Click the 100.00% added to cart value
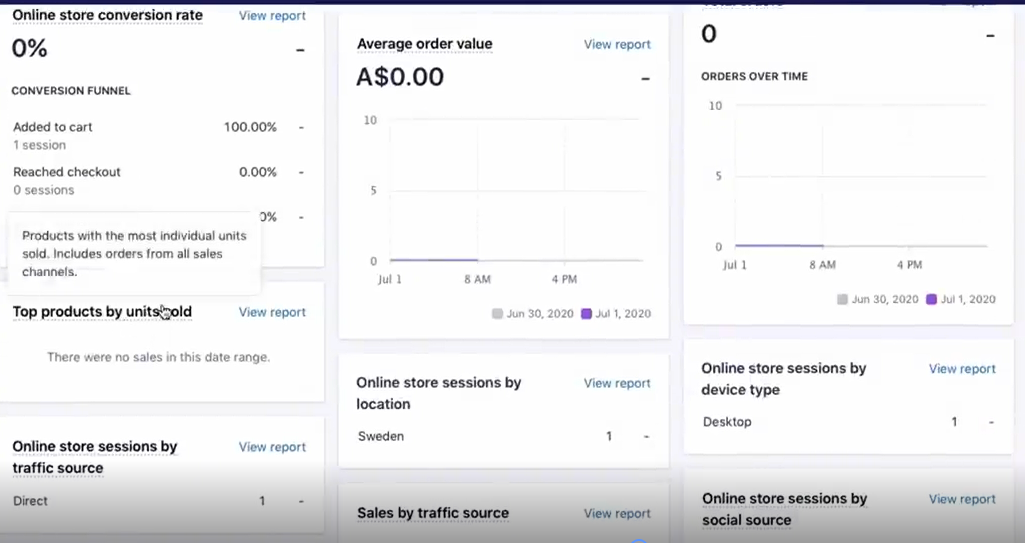1025x543 pixels. point(250,127)
